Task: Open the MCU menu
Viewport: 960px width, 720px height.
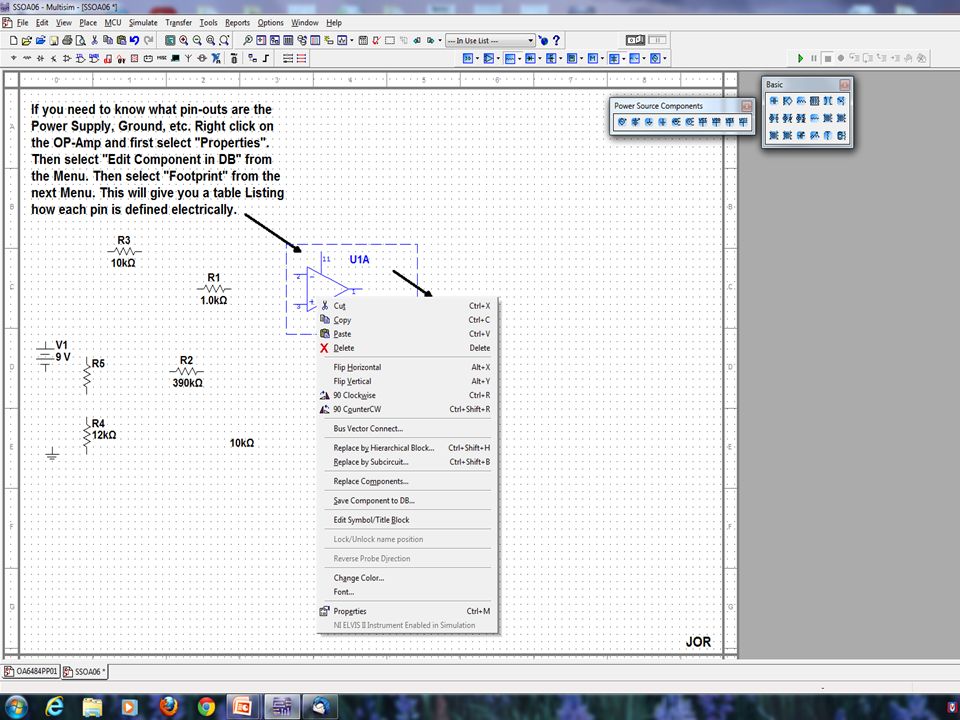Action: pyautogui.click(x=113, y=23)
